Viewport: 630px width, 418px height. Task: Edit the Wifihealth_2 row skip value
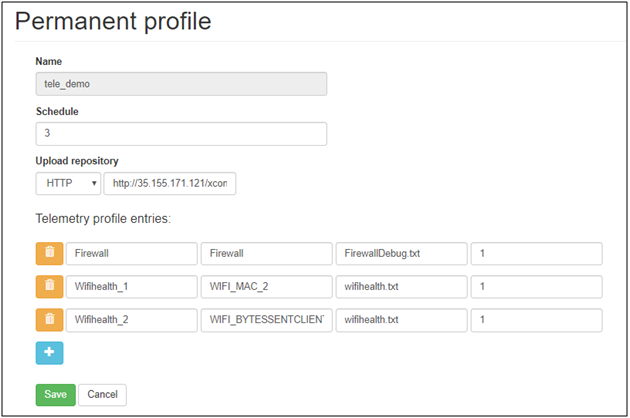coord(536,320)
